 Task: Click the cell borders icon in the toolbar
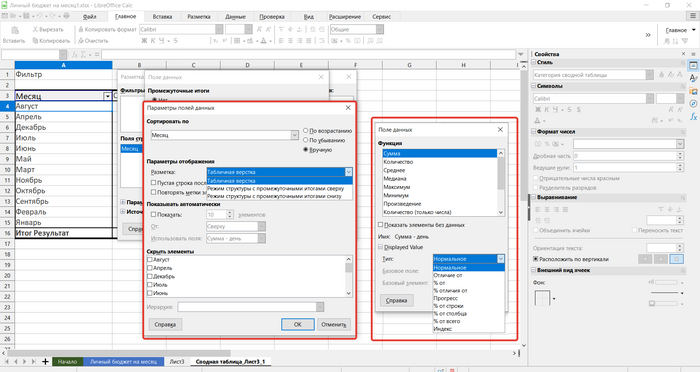coord(237,41)
